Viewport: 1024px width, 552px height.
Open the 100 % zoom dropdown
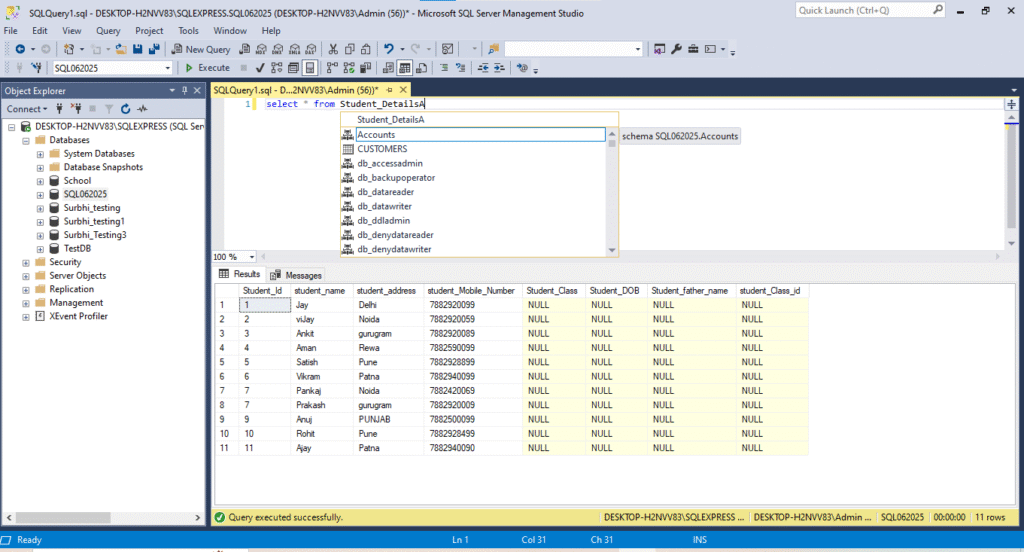click(x=251, y=257)
